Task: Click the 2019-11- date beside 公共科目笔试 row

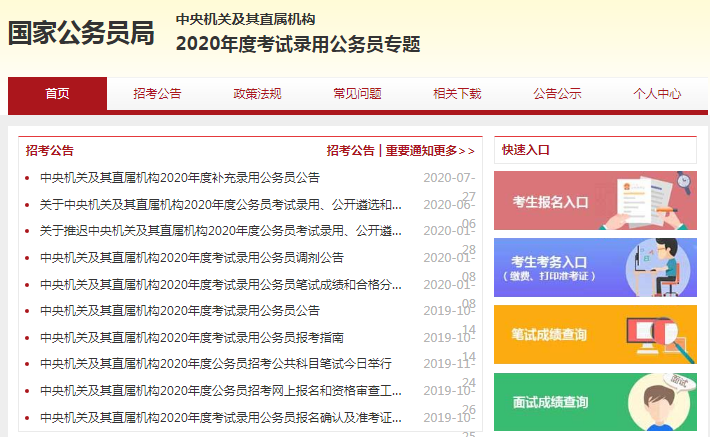Action: (449, 364)
